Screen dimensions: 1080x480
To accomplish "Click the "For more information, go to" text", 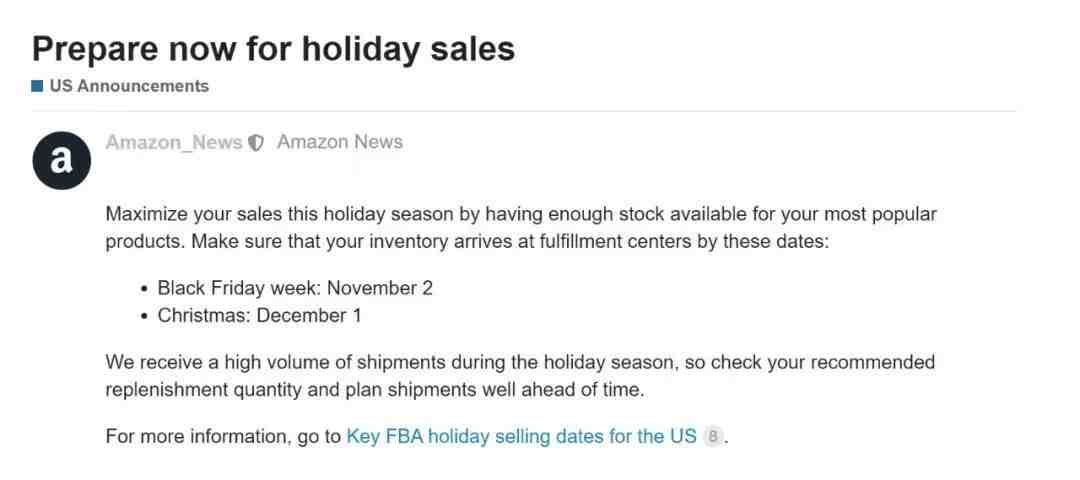I will point(223,437).
